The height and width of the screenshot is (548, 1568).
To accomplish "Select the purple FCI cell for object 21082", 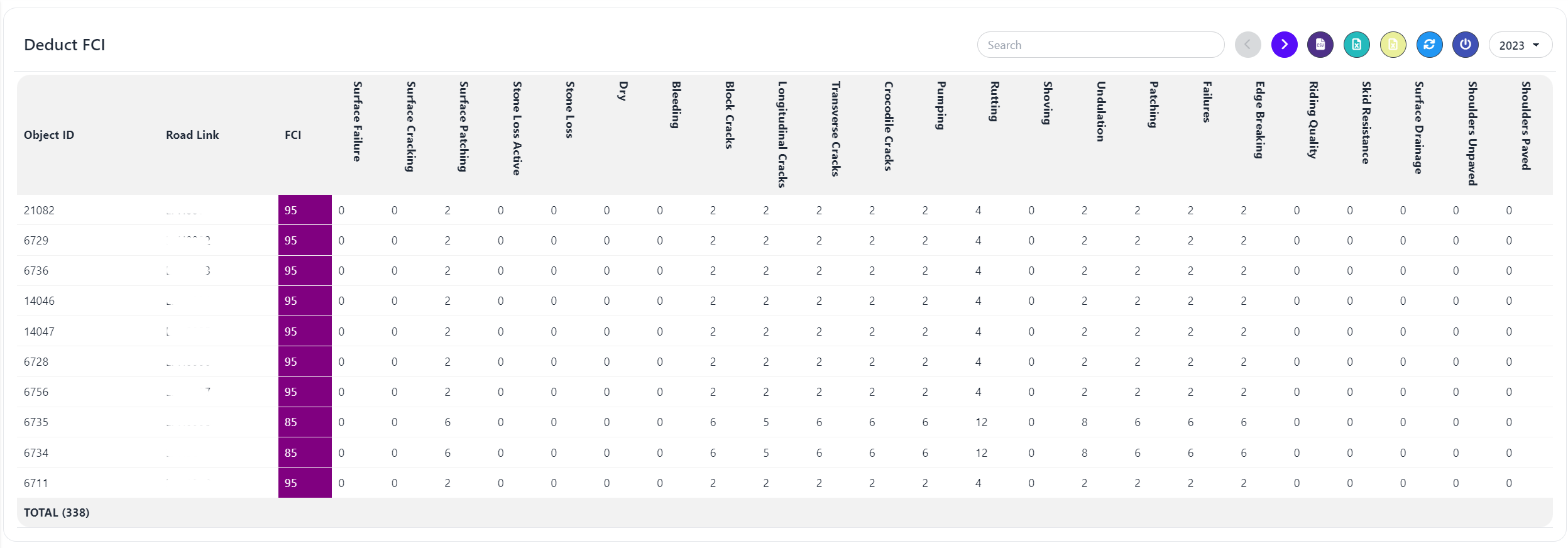I will [304, 211].
